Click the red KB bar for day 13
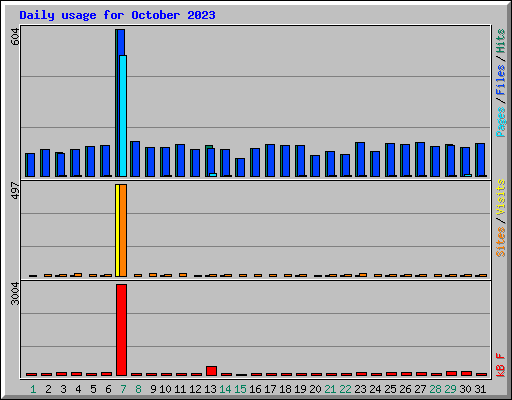The image size is (512, 400). coord(211,371)
